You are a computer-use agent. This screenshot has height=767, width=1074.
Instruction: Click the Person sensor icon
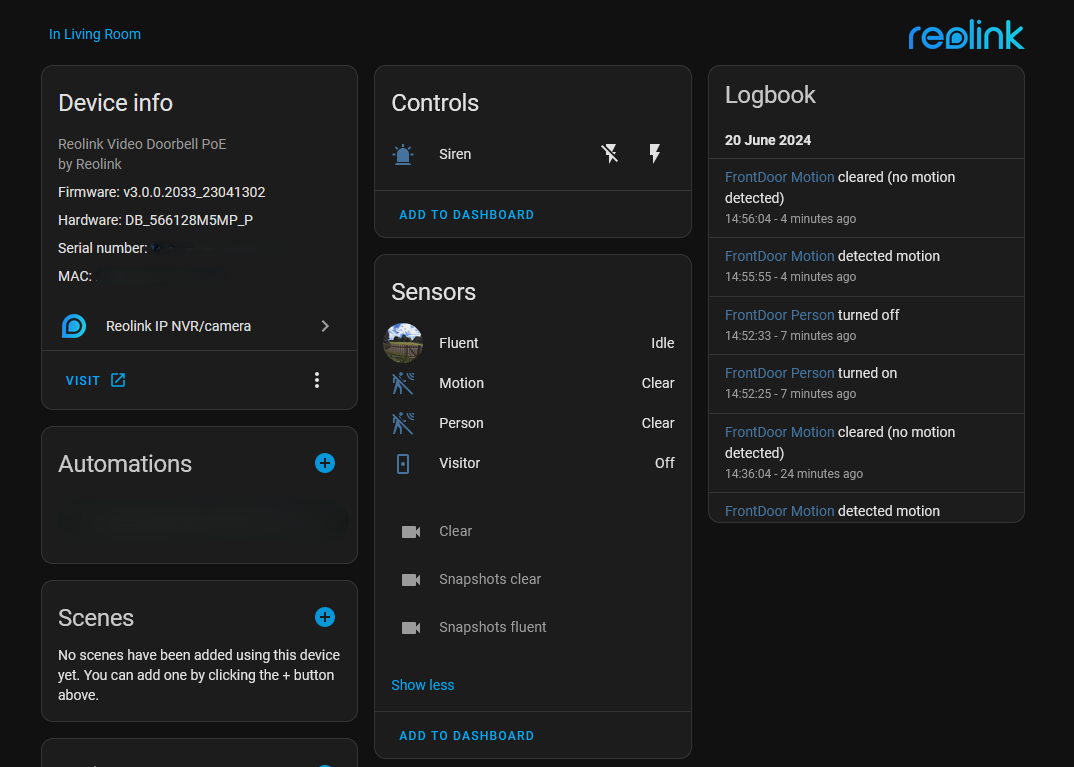[403, 422]
